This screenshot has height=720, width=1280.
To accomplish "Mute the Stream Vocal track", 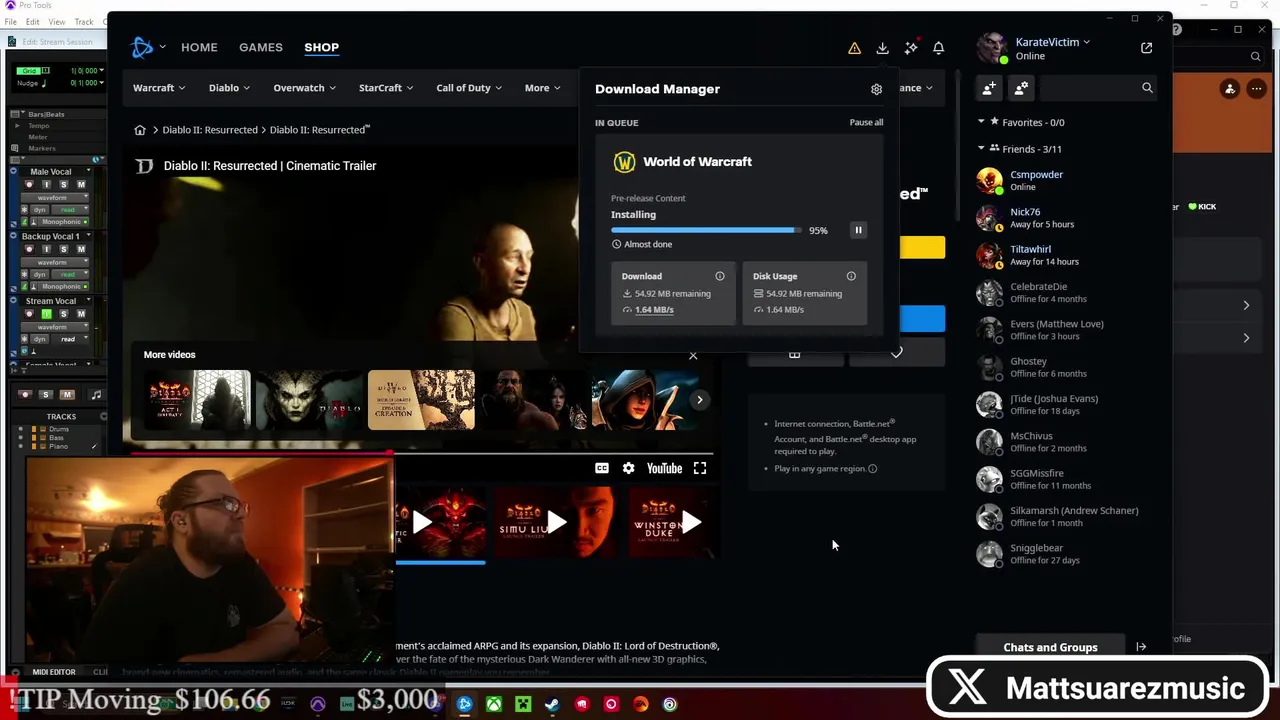I will point(81,314).
